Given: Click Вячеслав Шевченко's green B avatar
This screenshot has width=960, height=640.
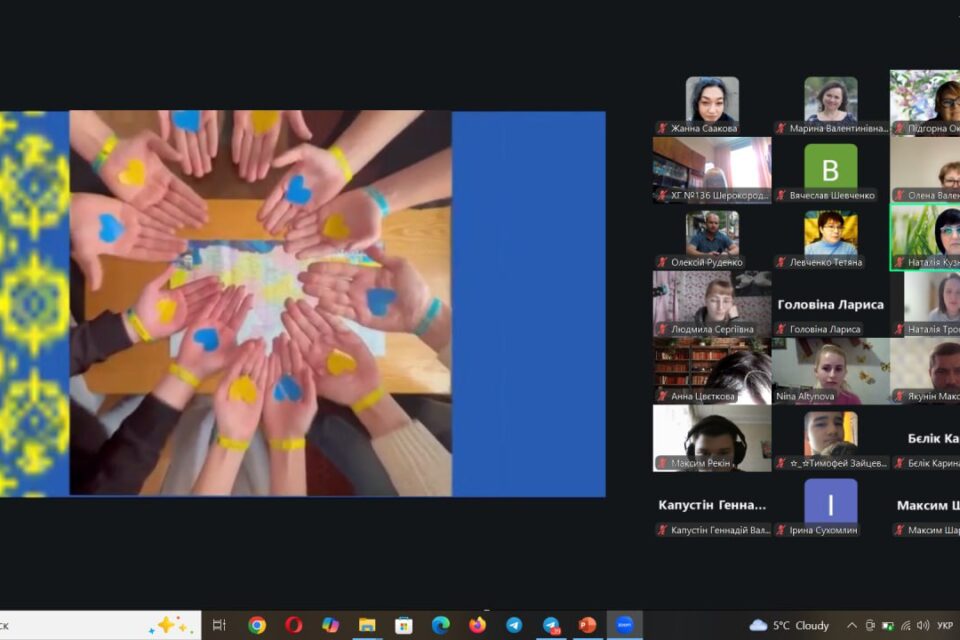Looking at the screenshot, I should coord(831,167).
